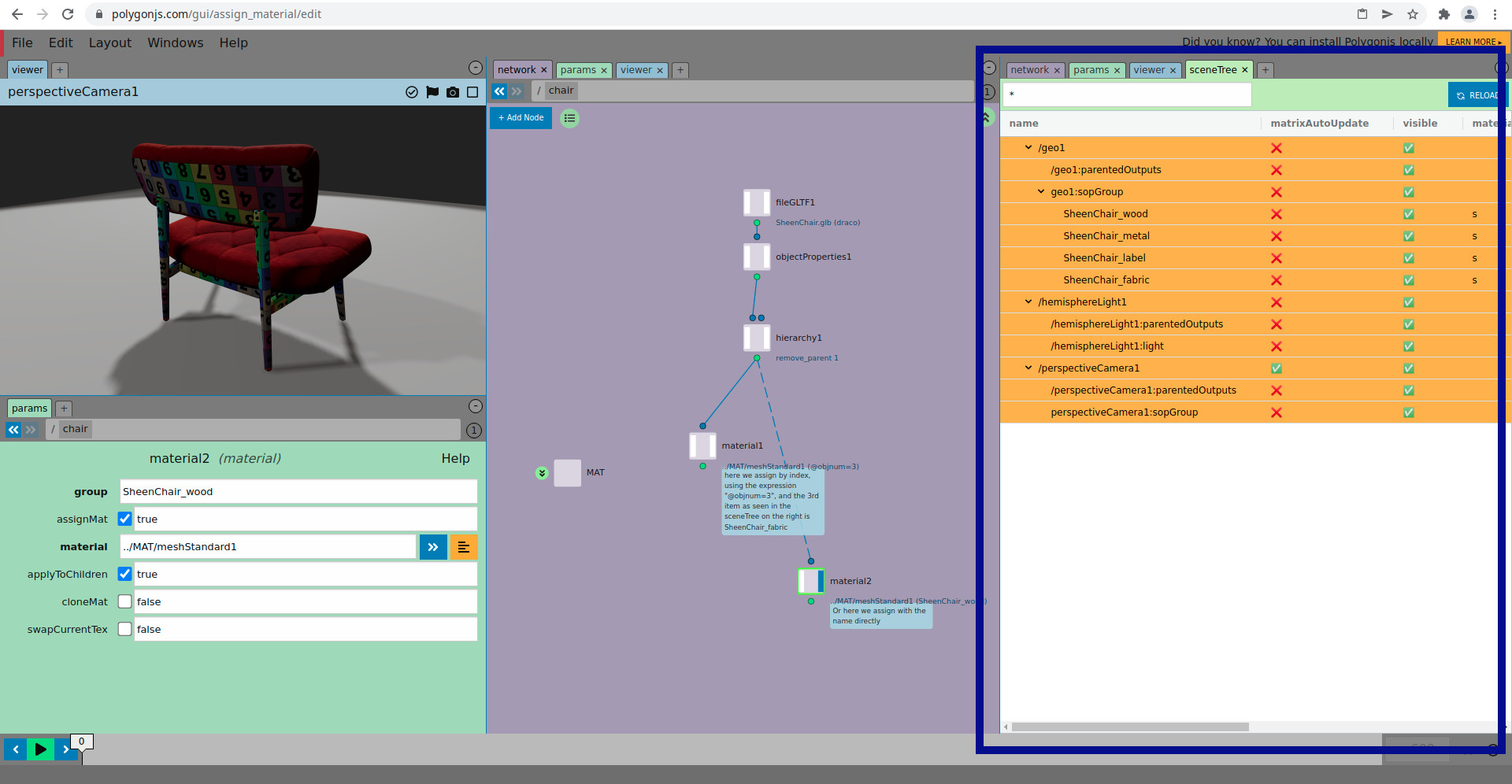Select the hierarchy1 node
This screenshot has height=784, width=1512.
click(x=757, y=338)
